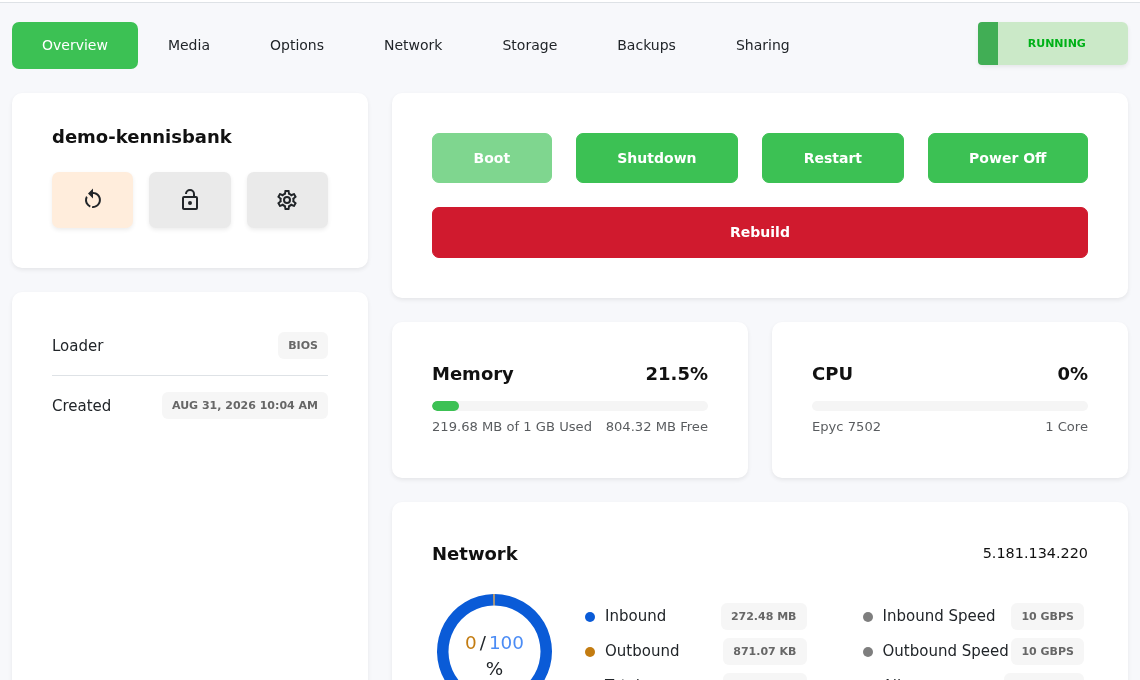The image size is (1140, 680).
Task: Click the Inbound Speed 10 GBPS badge
Action: [1047, 616]
